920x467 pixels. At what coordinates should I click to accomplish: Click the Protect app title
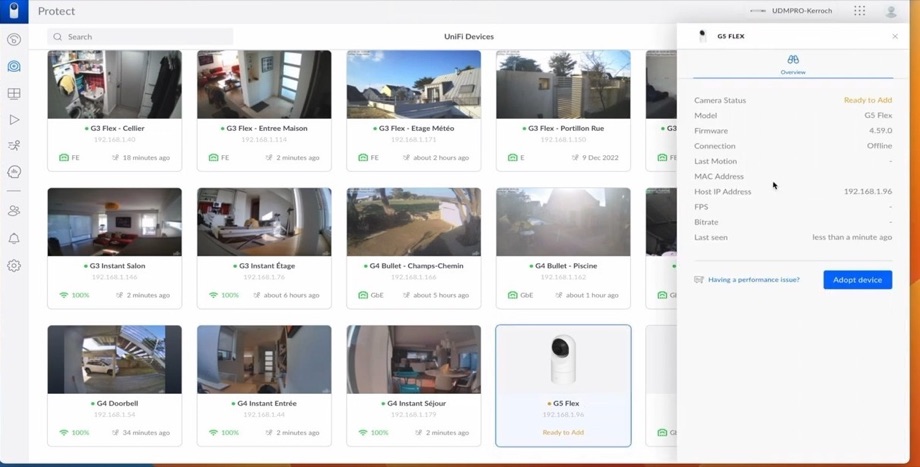click(x=56, y=11)
